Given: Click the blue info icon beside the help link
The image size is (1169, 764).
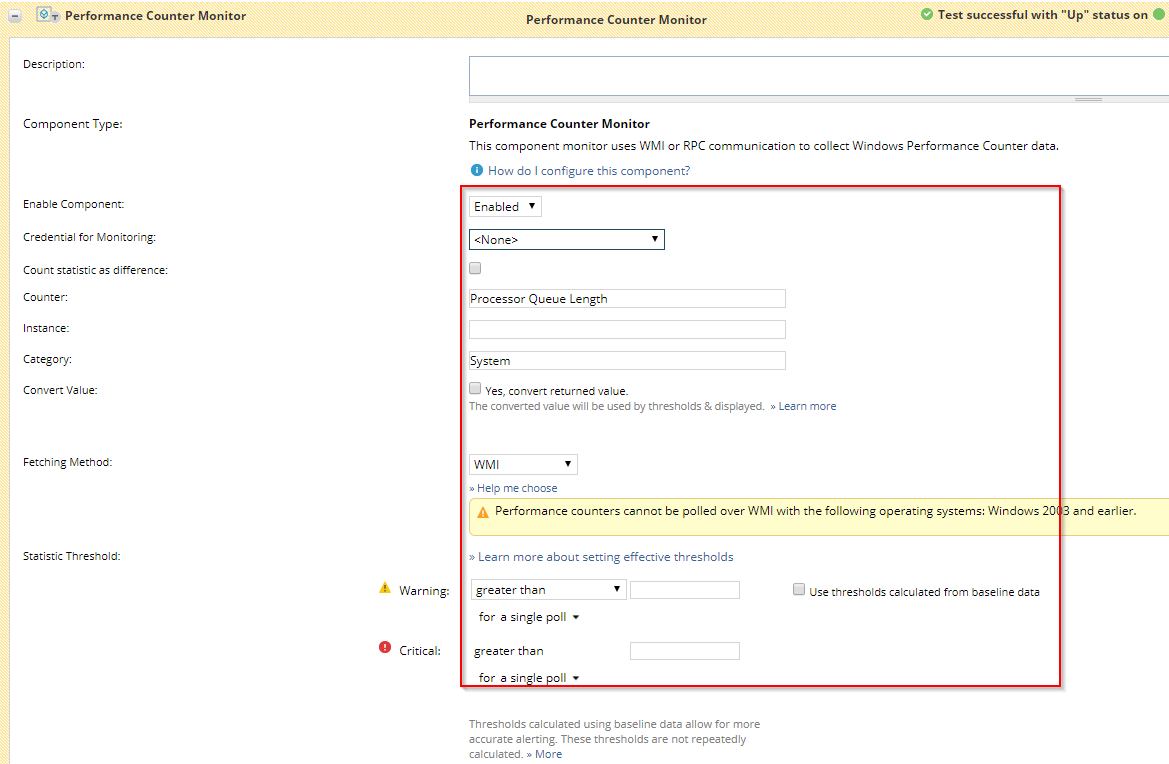Looking at the screenshot, I should pyautogui.click(x=476, y=170).
